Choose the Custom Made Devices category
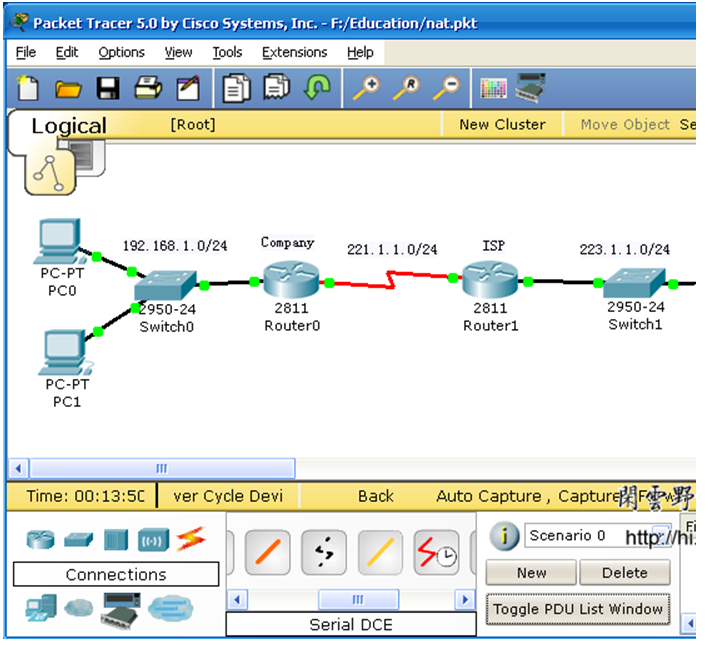 coord(120,611)
